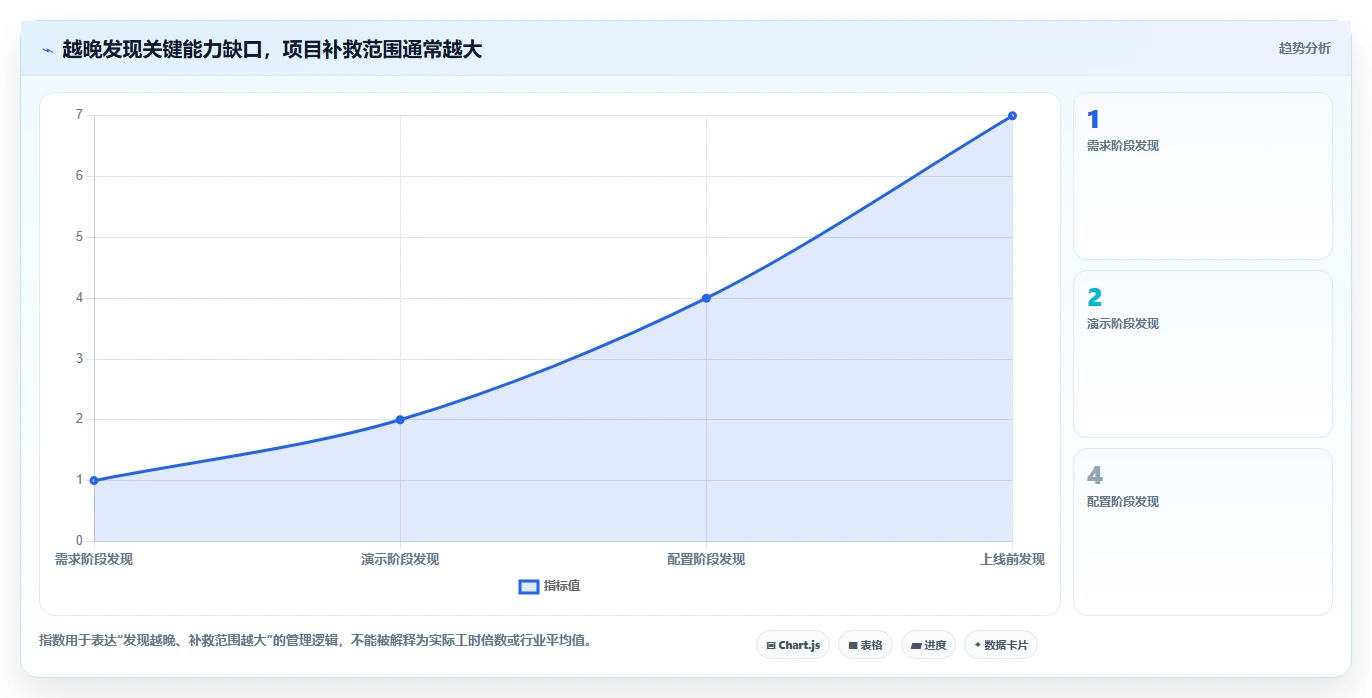Toggle the 指标值 legend color box
The image size is (1372, 698).
pos(529,586)
